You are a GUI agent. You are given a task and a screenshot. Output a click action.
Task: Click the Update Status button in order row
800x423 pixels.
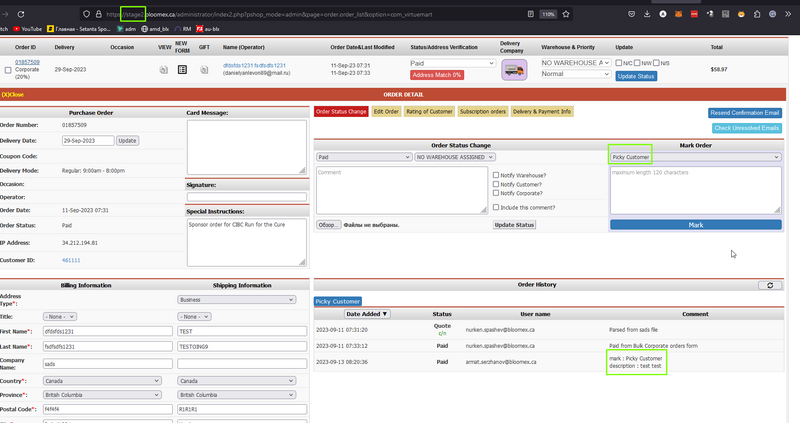coord(636,76)
